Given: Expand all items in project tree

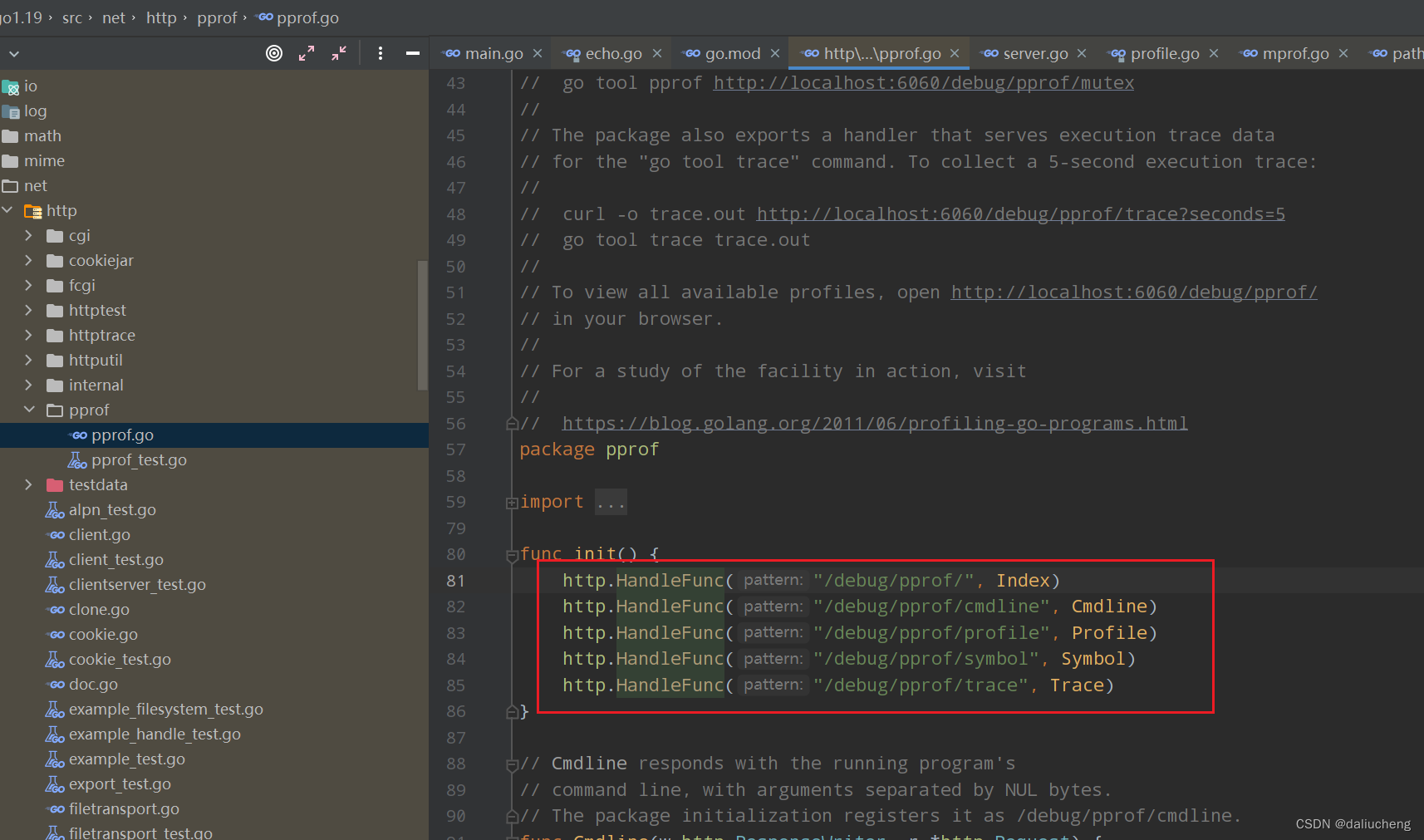Looking at the screenshot, I should point(307,53).
